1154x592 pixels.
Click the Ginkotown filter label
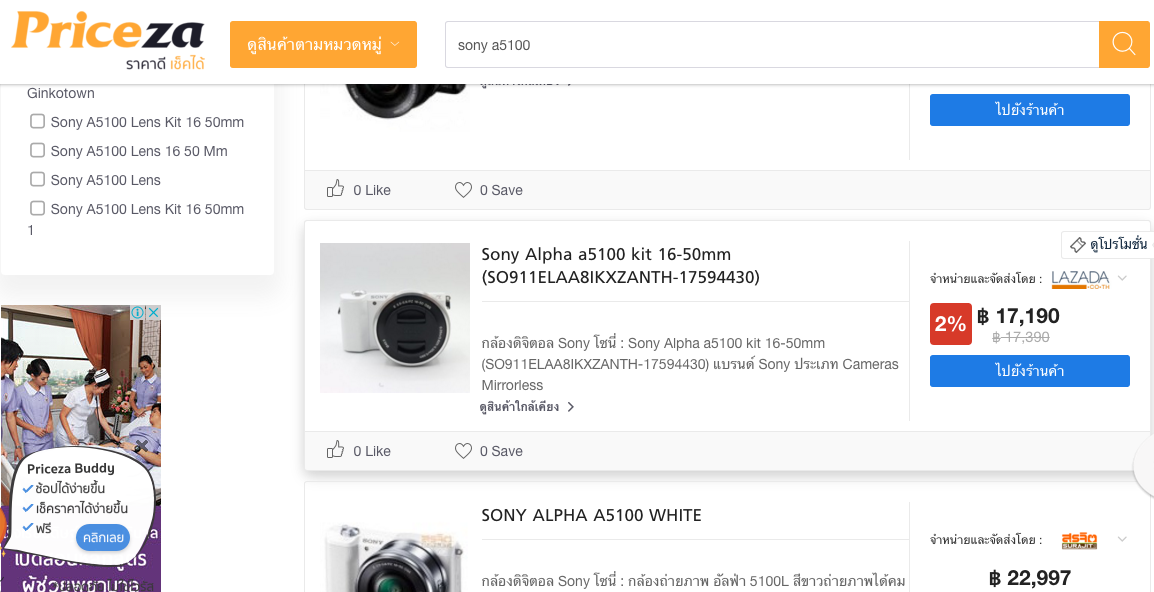61,94
